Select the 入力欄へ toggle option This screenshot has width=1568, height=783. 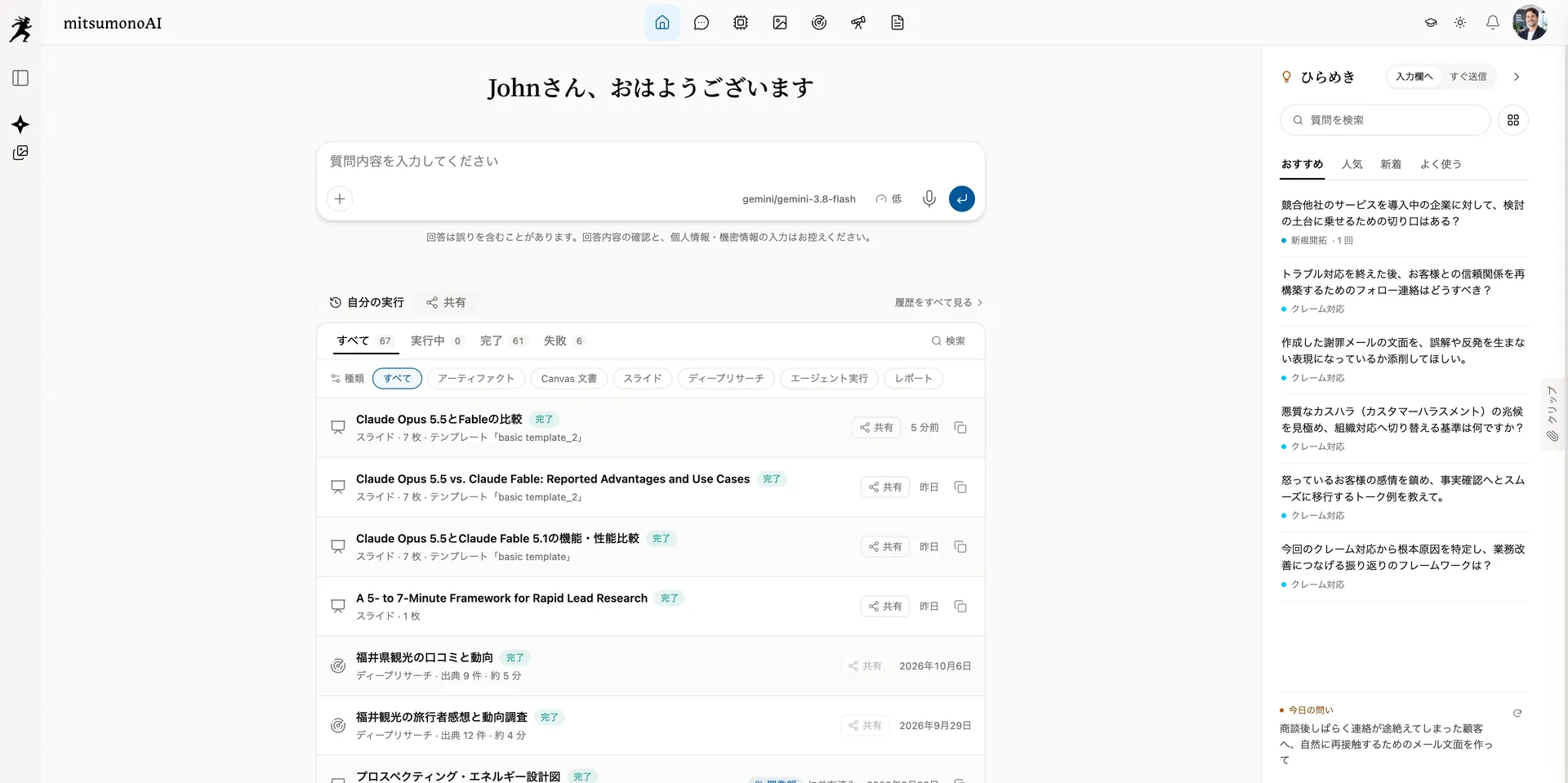tap(1414, 77)
